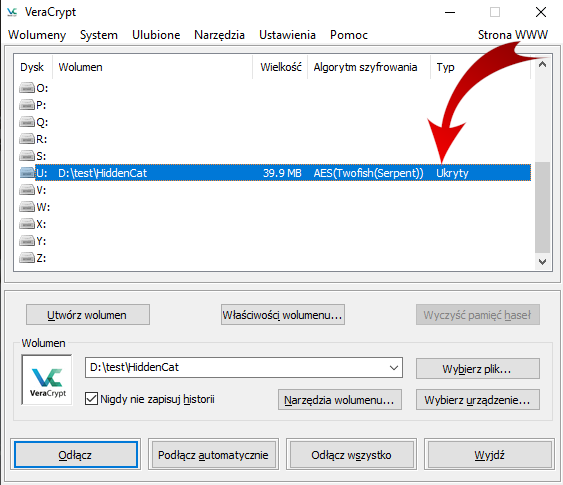Click the Odłącz button
The width and height of the screenshot is (563, 485).
tap(76, 454)
